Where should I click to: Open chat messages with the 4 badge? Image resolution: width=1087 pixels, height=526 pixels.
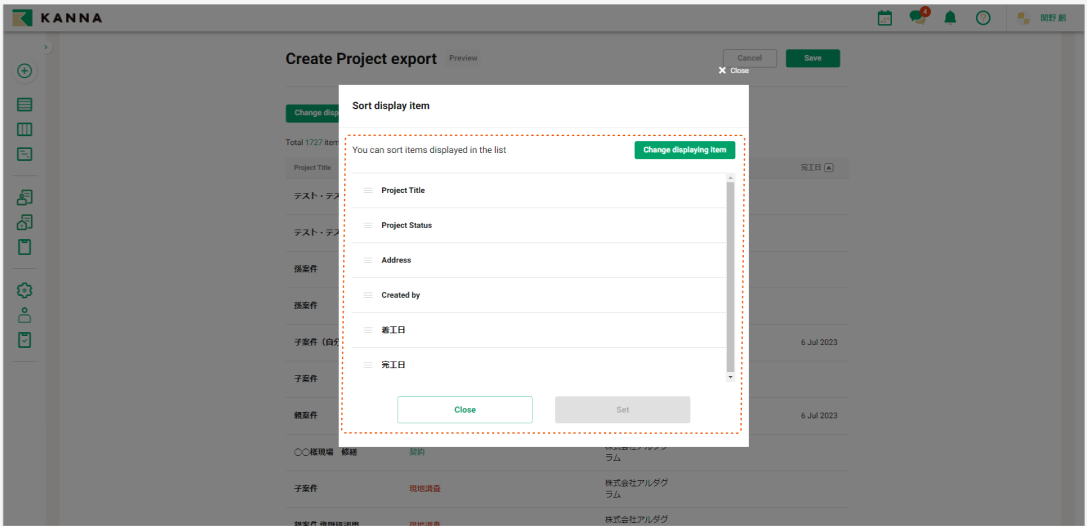click(x=917, y=18)
